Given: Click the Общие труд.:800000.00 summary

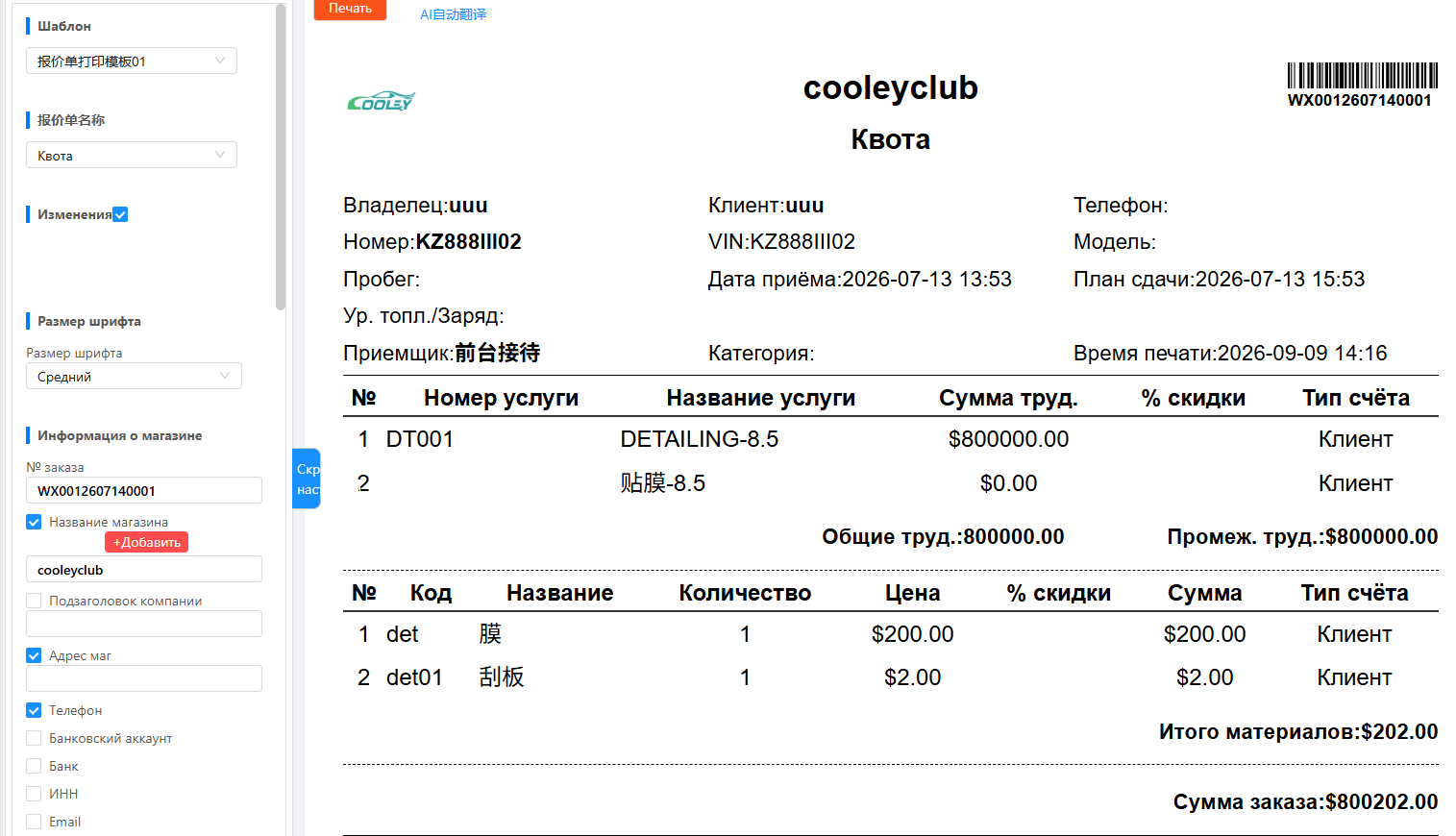Looking at the screenshot, I should (943, 536).
